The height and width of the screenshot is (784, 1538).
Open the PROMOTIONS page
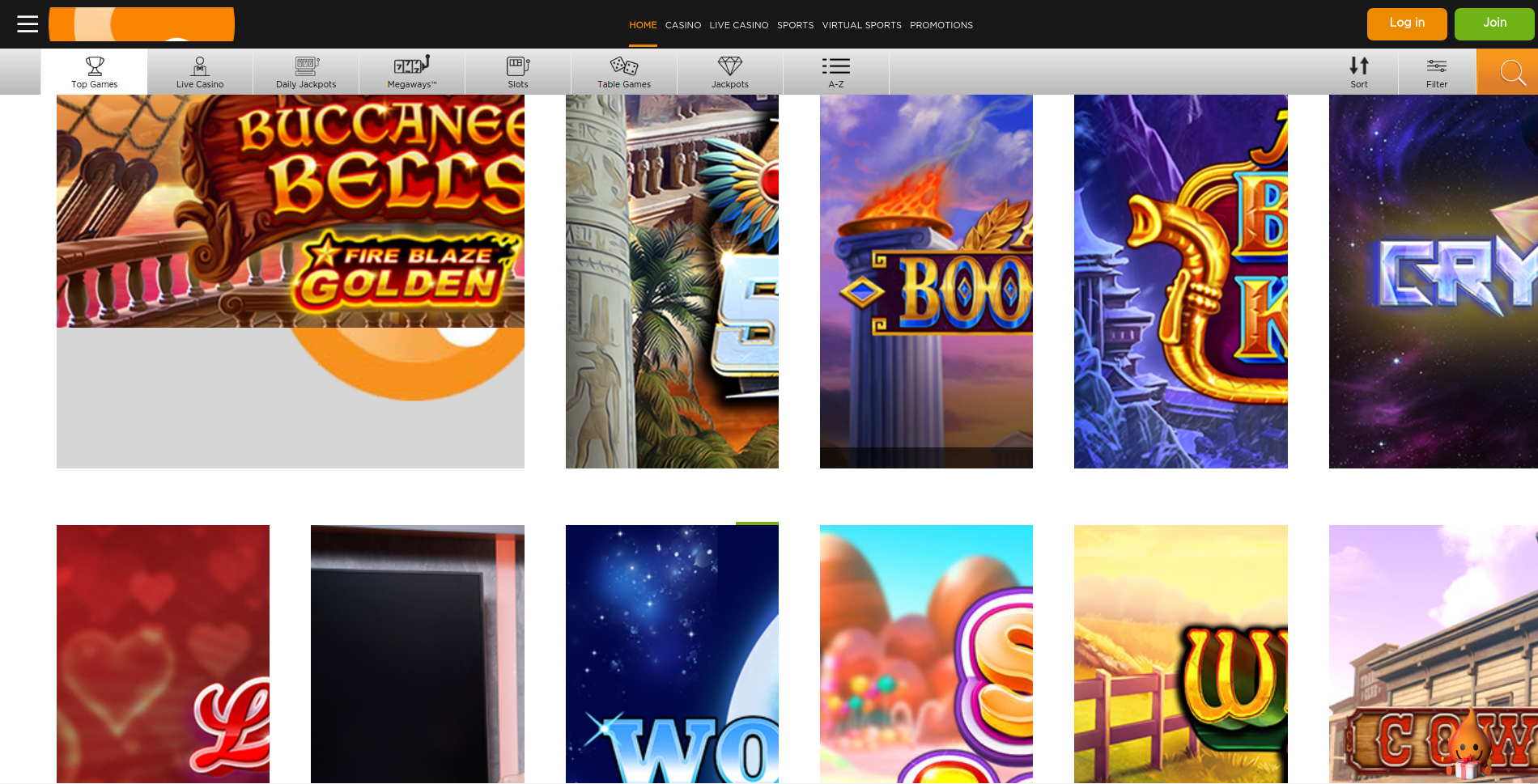[x=941, y=25]
